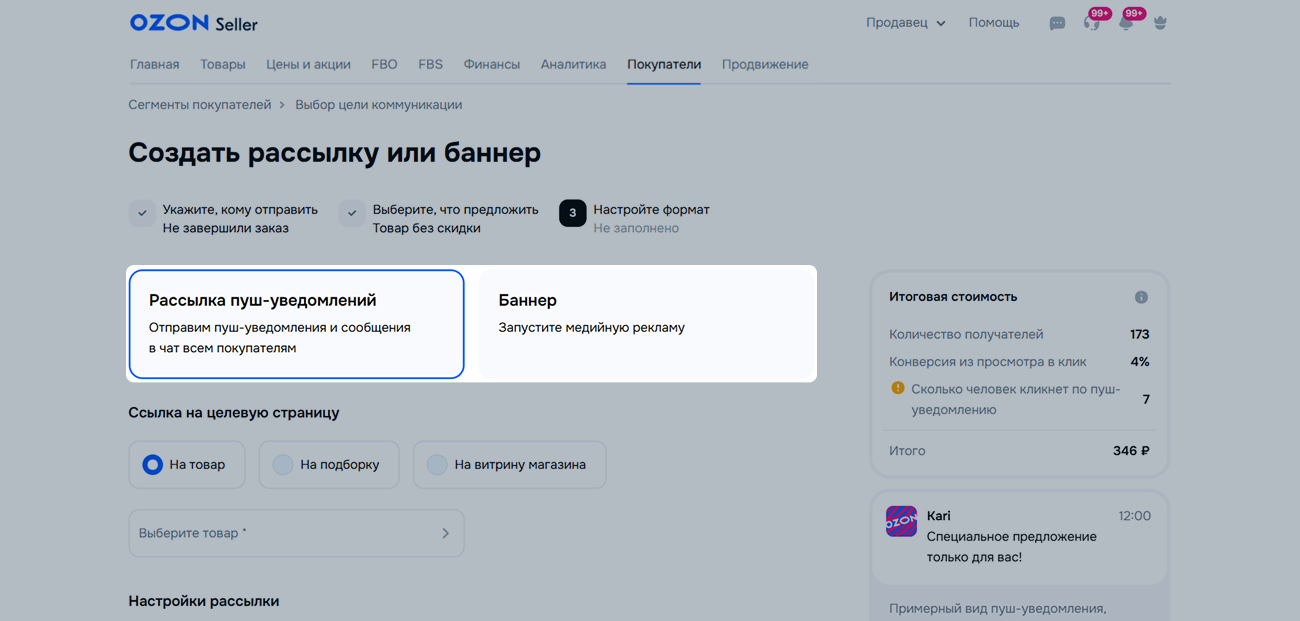Click the orange warning icon in cost panel
The image size is (1300, 621).
(897, 389)
